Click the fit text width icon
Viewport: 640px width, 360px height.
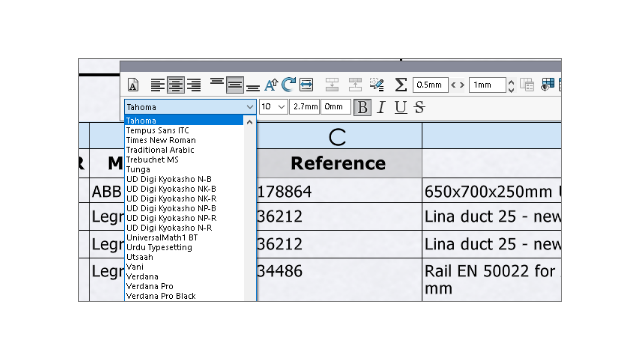click(x=306, y=84)
